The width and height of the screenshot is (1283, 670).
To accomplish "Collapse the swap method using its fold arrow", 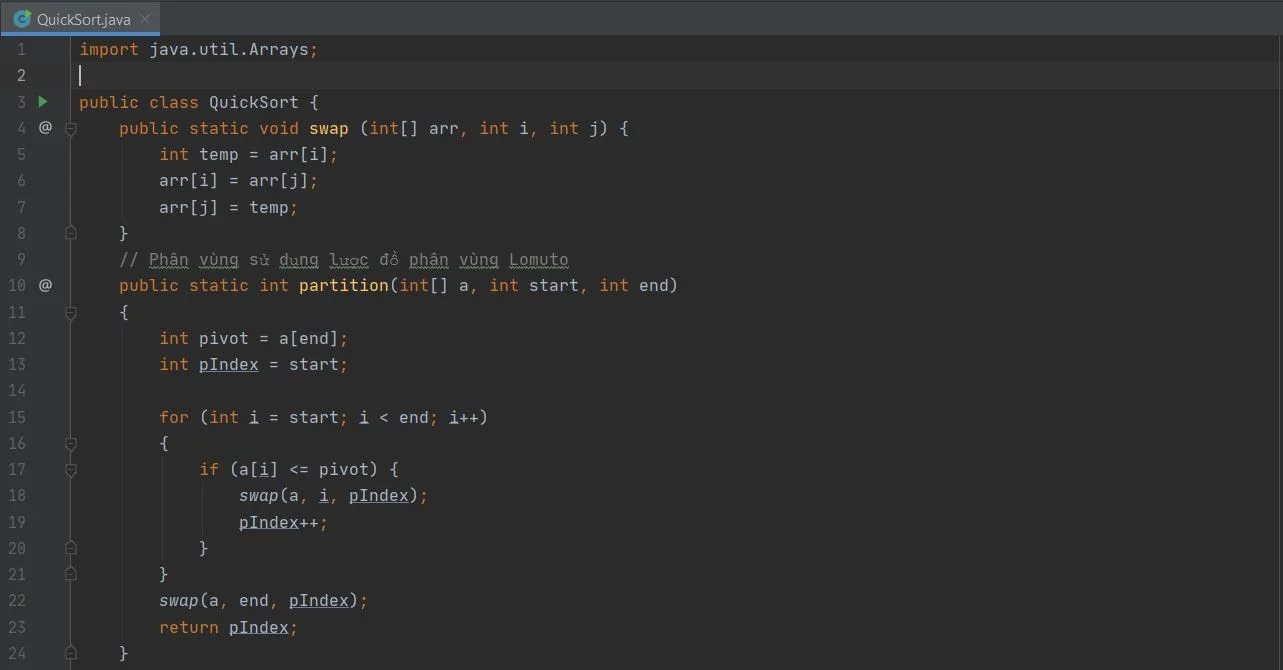I will click(70, 128).
